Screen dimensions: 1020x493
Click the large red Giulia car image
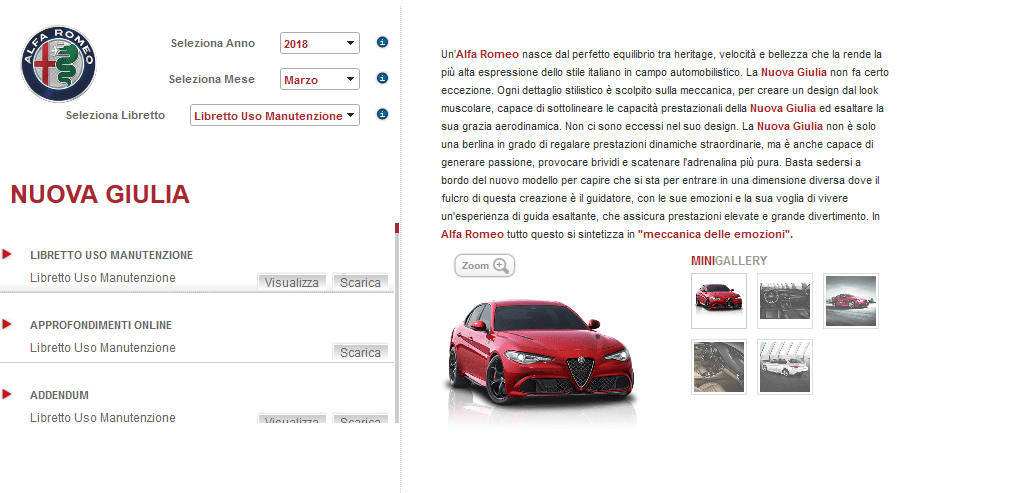tap(541, 354)
